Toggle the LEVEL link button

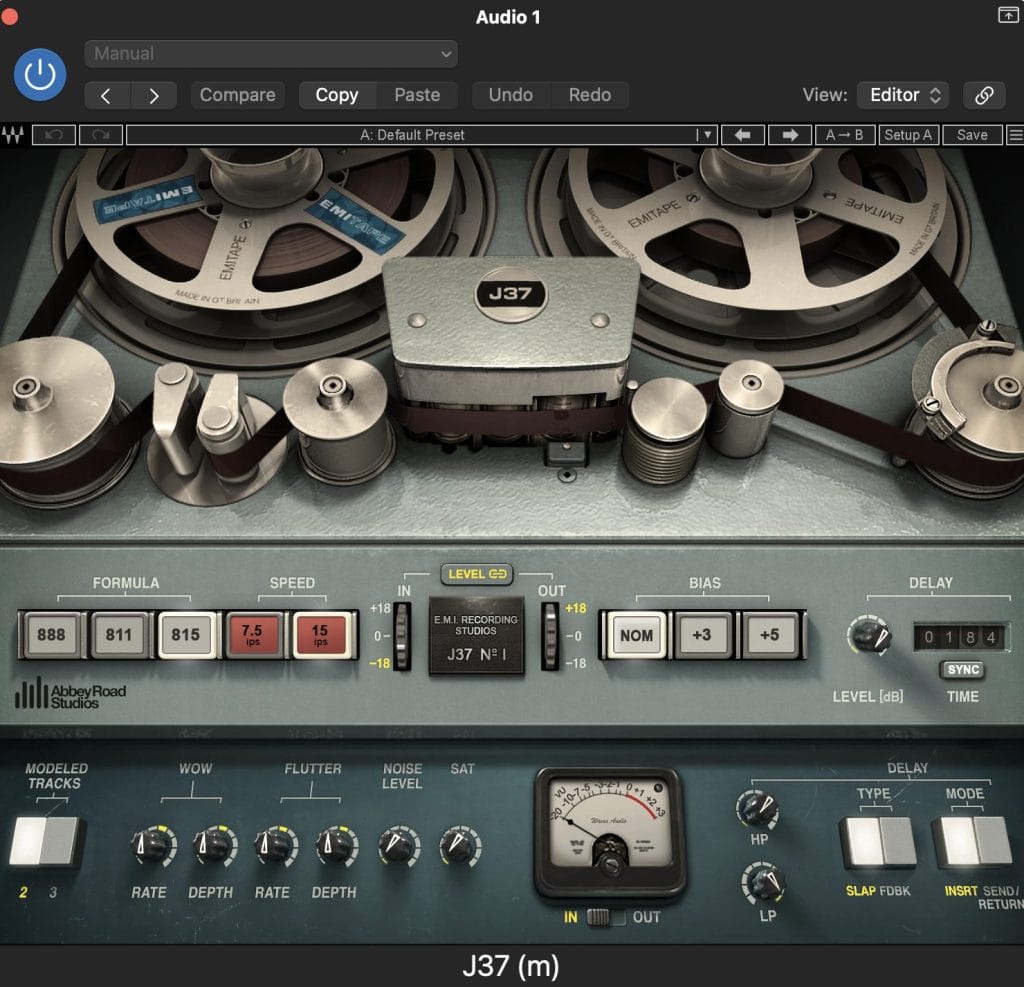(477, 574)
